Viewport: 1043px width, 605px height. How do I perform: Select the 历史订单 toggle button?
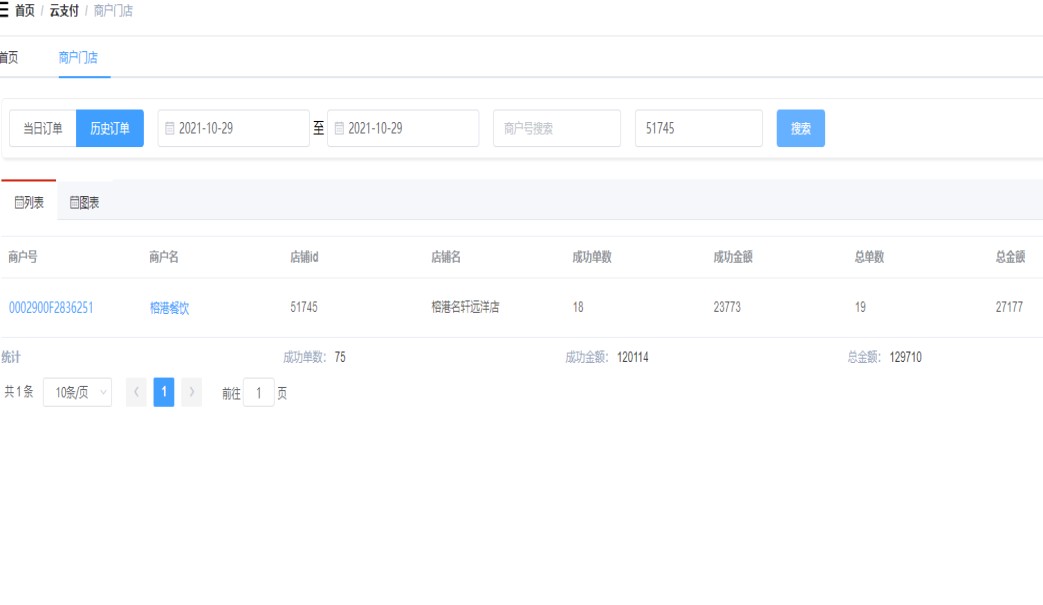pos(110,128)
